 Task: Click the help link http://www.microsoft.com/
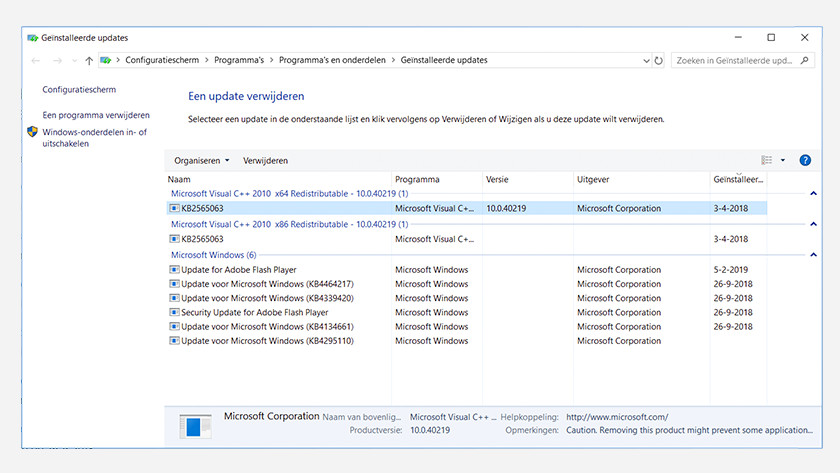[x=617, y=417]
